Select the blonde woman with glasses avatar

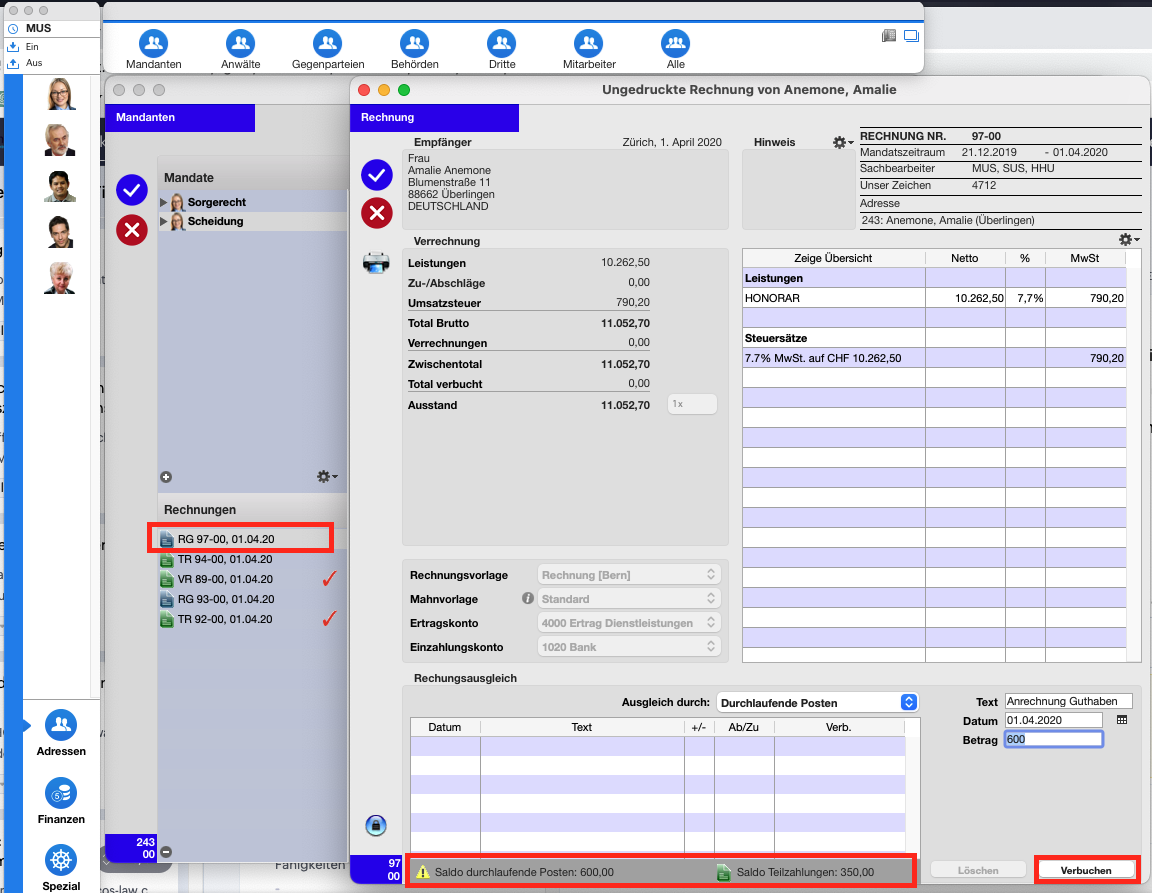60,94
